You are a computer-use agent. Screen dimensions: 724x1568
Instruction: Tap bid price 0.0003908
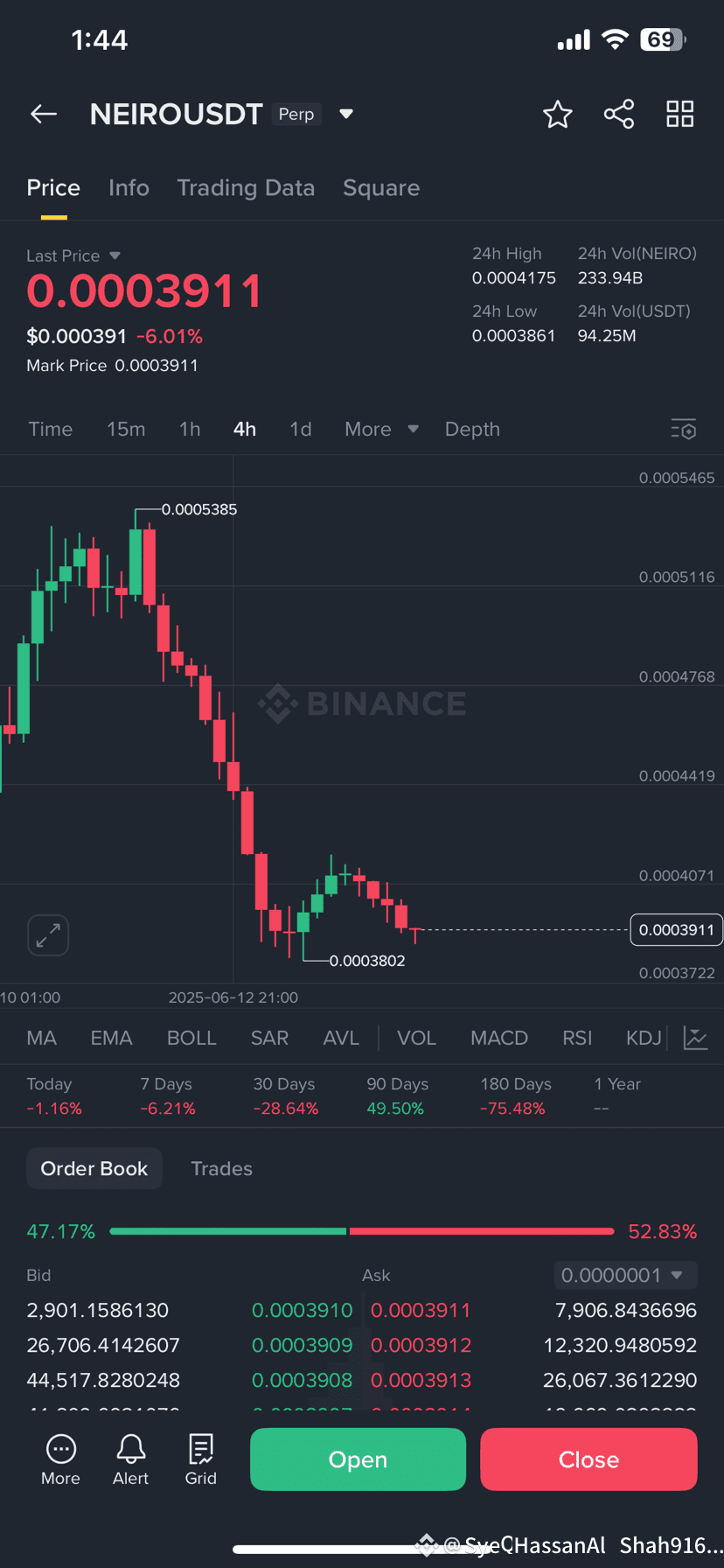[x=302, y=1380]
